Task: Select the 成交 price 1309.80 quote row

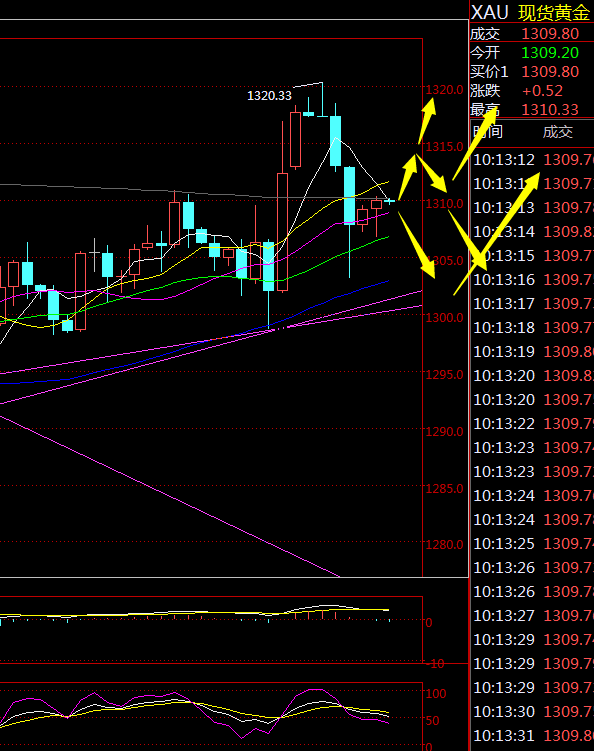Action: (531, 34)
